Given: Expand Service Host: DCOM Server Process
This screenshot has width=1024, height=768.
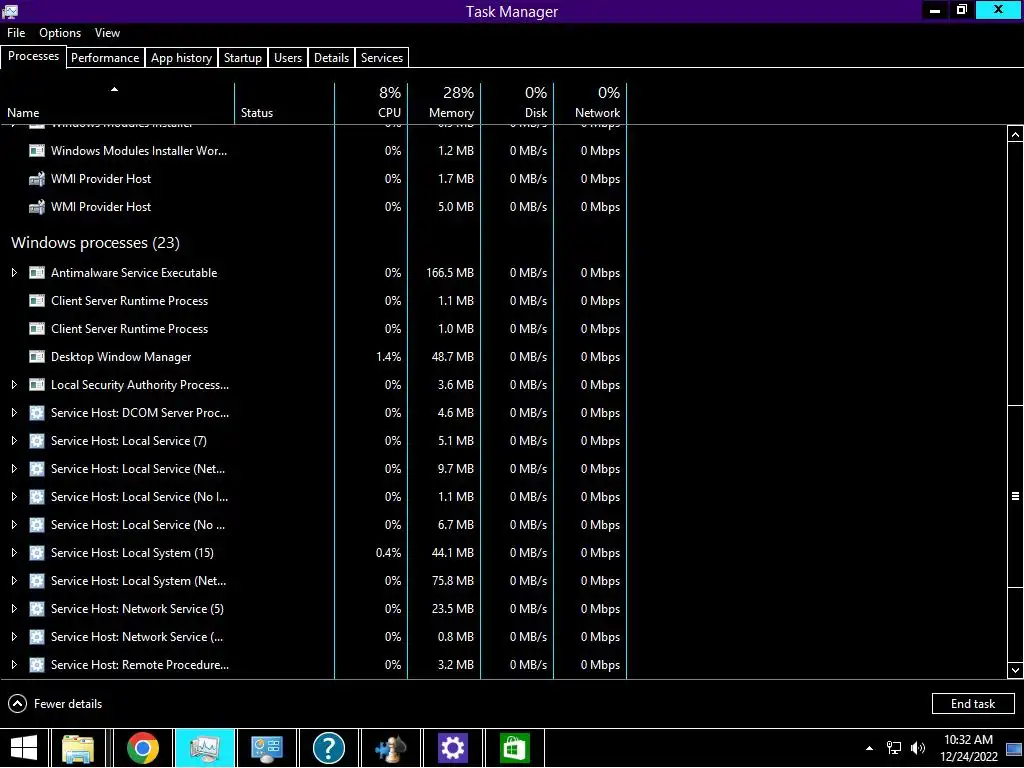Looking at the screenshot, I should coord(14,413).
